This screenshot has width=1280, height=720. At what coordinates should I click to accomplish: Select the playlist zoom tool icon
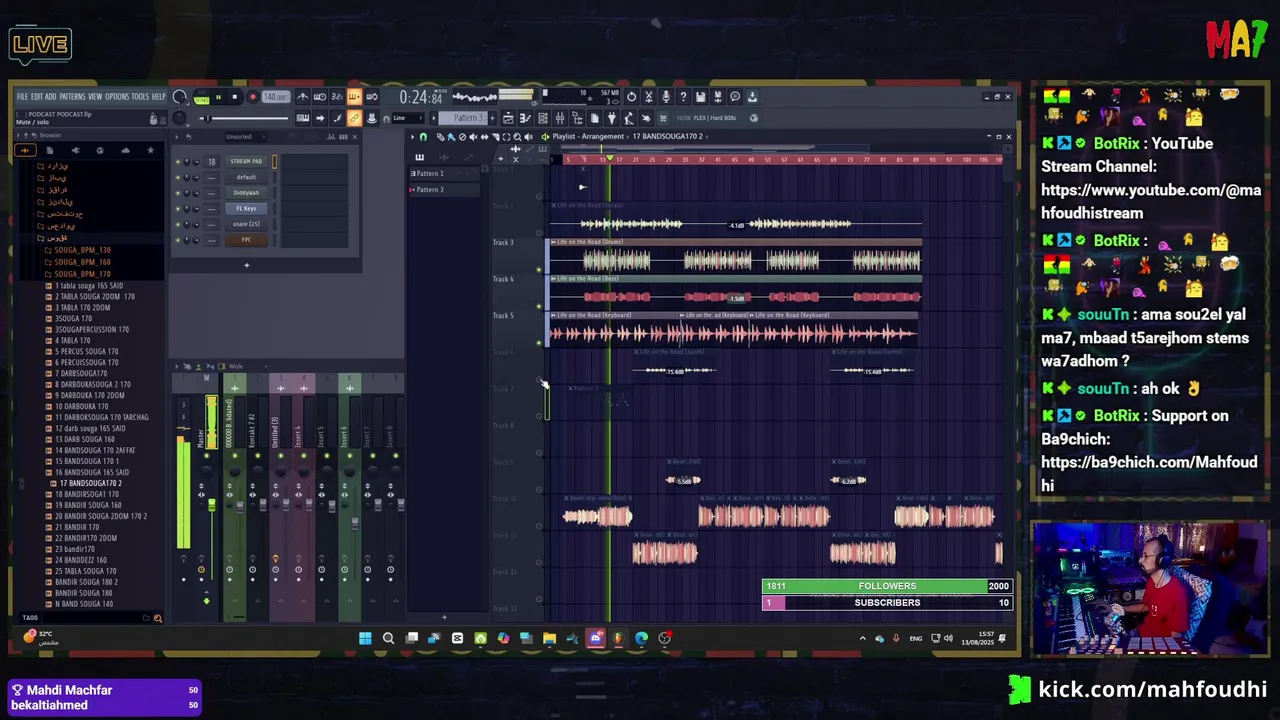515,137
